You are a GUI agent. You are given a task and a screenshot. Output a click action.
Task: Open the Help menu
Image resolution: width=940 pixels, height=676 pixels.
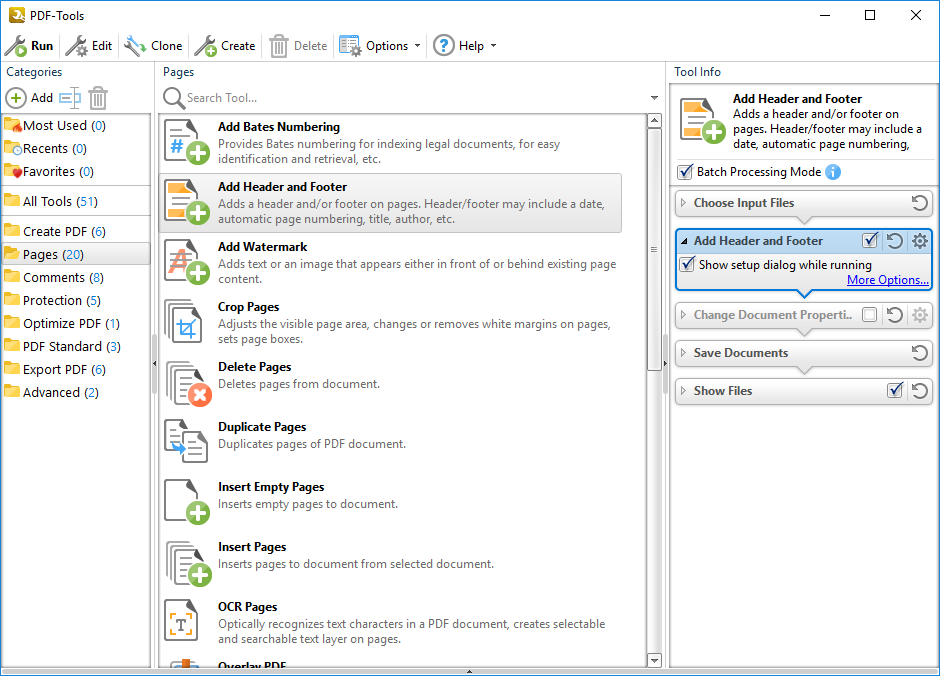click(464, 46)
